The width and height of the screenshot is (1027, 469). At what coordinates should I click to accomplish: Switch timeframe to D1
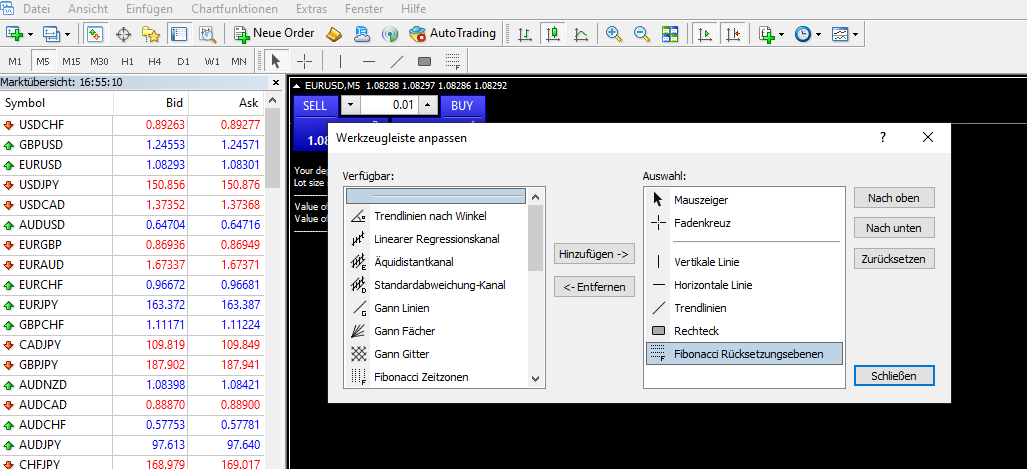click(x=183, y=62)
